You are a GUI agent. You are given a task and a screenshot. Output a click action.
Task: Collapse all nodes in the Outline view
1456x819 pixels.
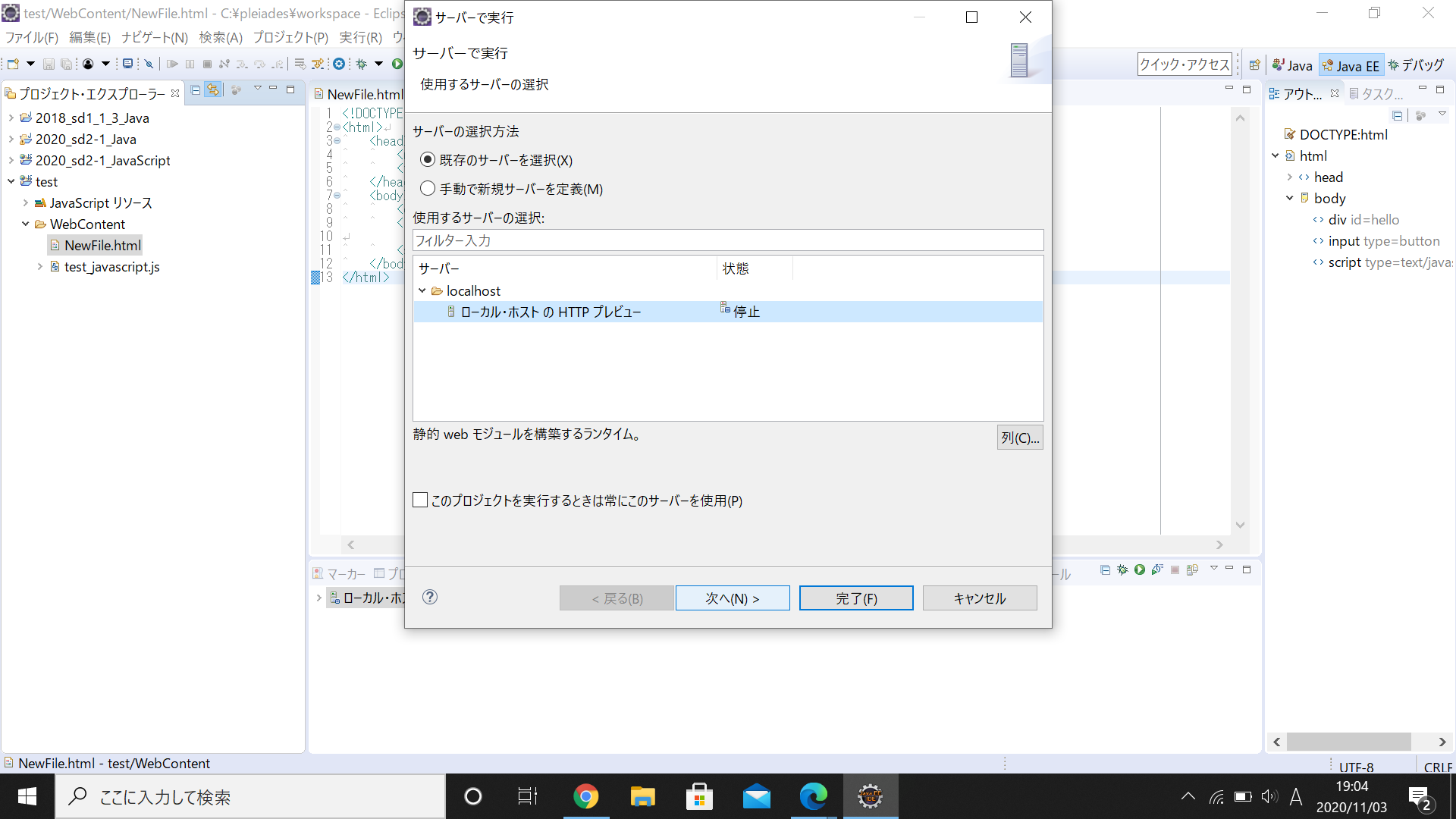[1398, 115]
